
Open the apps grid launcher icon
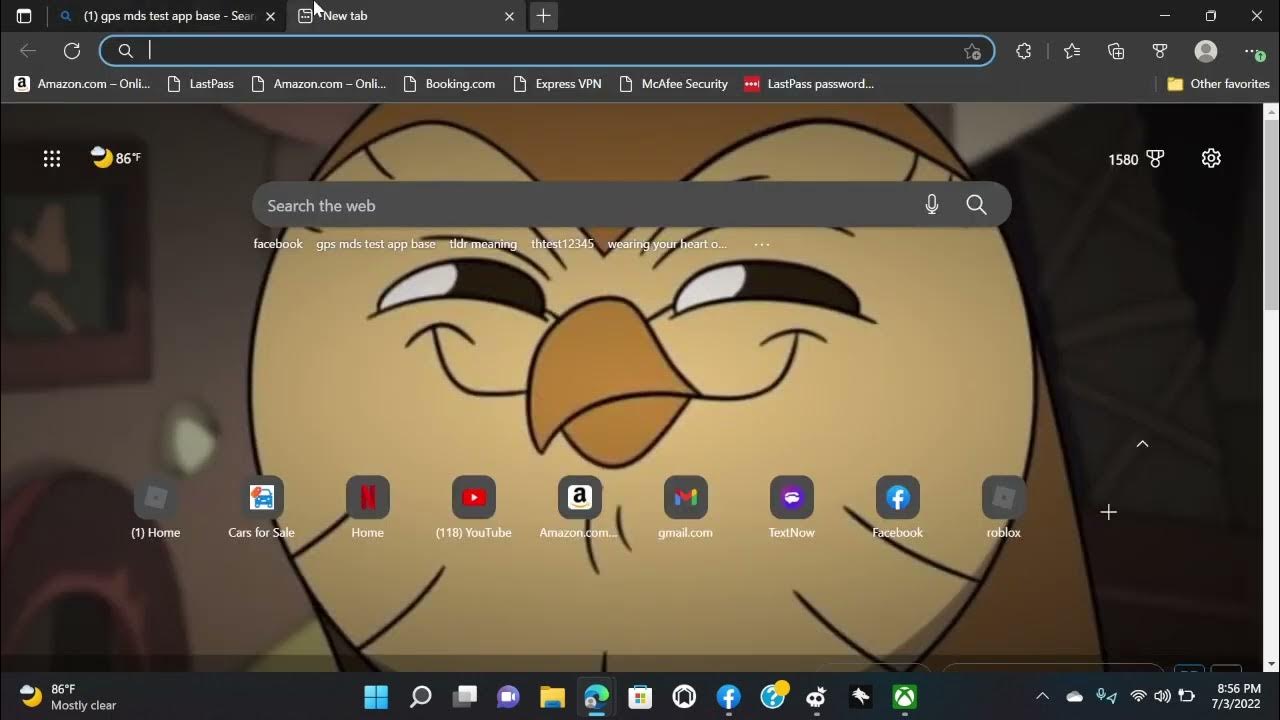[52, 158]
